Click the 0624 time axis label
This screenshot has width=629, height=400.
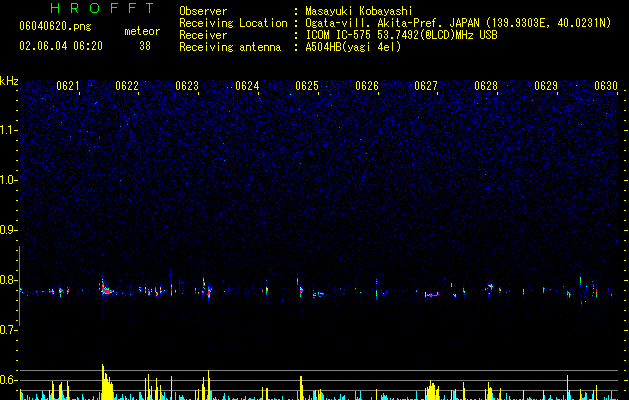coord(247,86)
